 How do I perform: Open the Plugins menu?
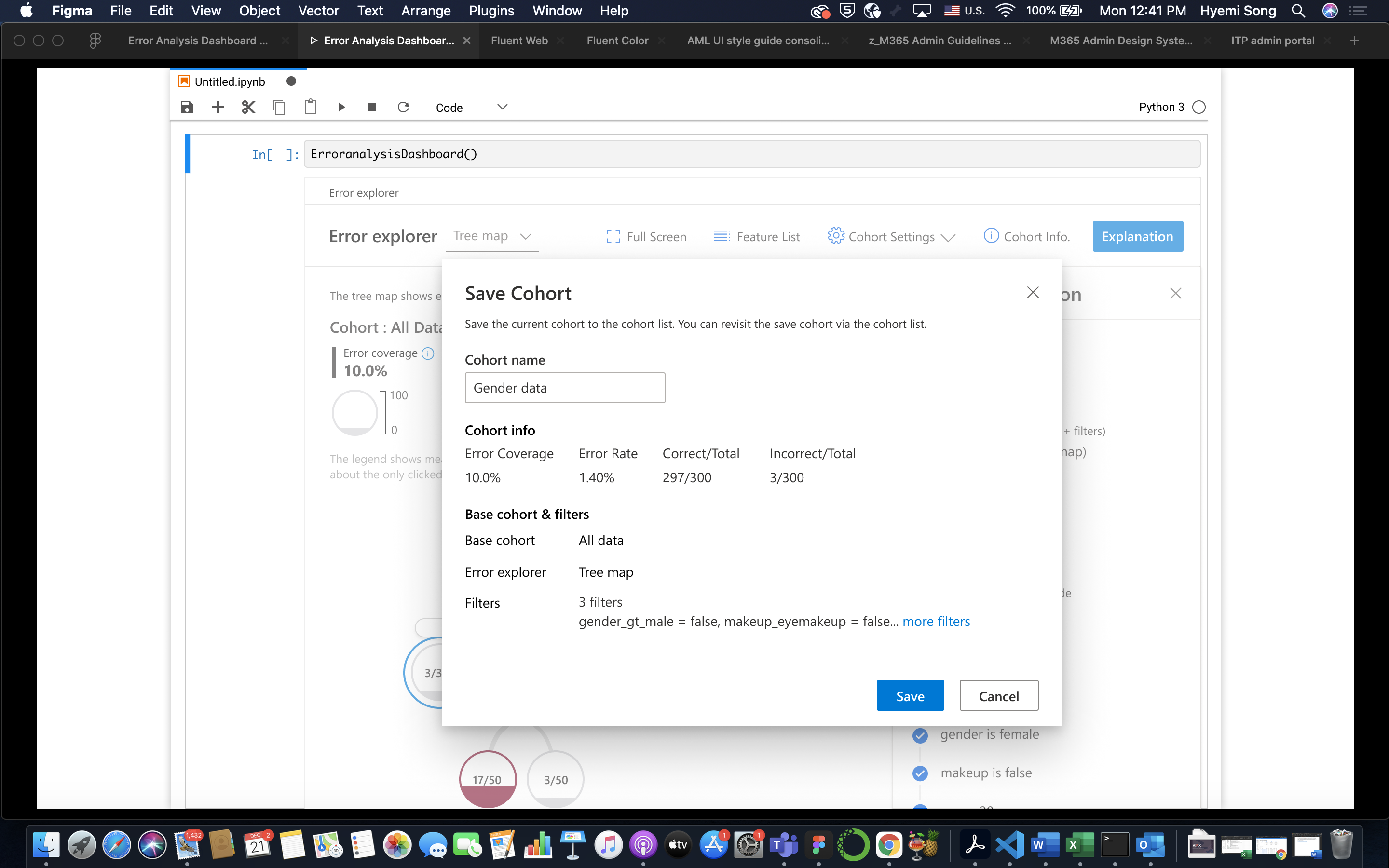coord(491,11)
